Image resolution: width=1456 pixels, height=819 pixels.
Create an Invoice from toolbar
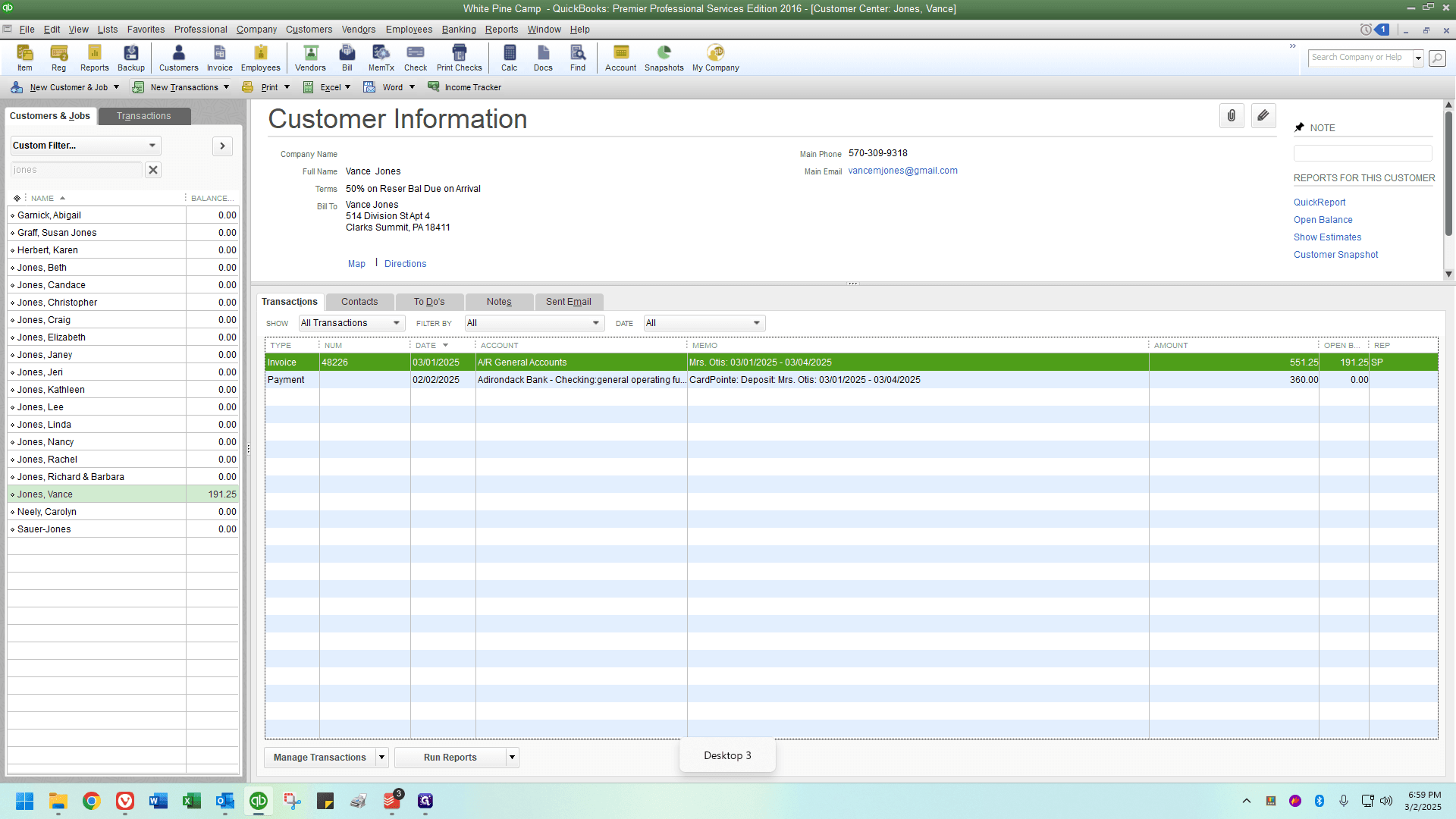tap(220, 58)
